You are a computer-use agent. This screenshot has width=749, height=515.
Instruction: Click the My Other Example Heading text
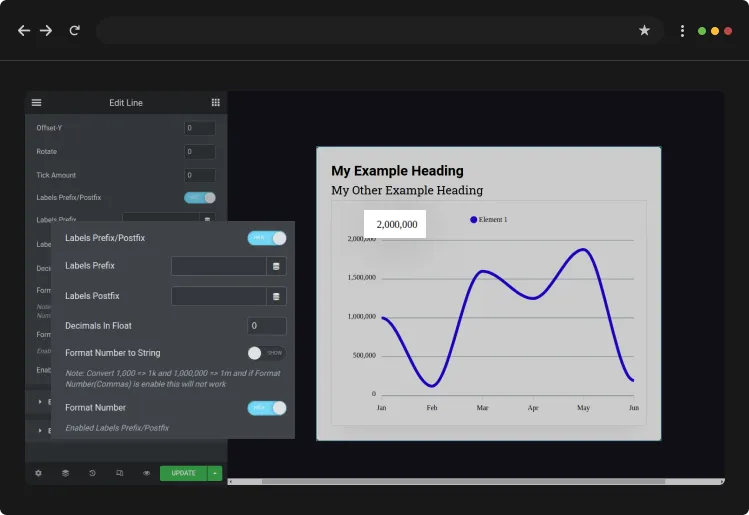[x=407, y=190]
